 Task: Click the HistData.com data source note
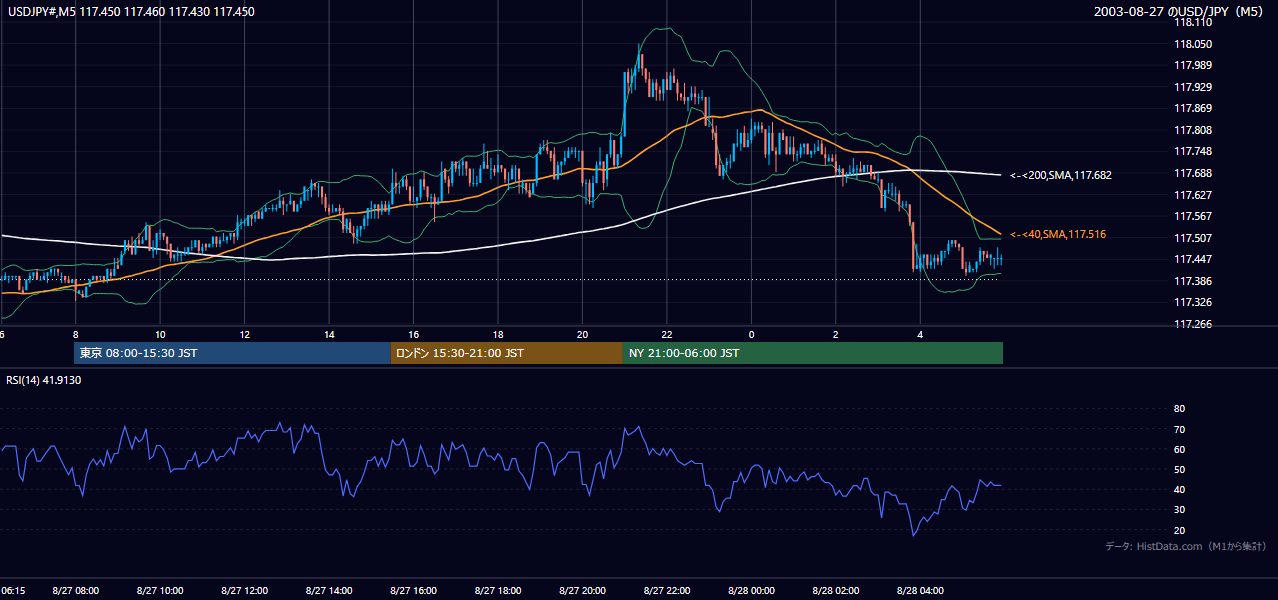point(1186,546)
